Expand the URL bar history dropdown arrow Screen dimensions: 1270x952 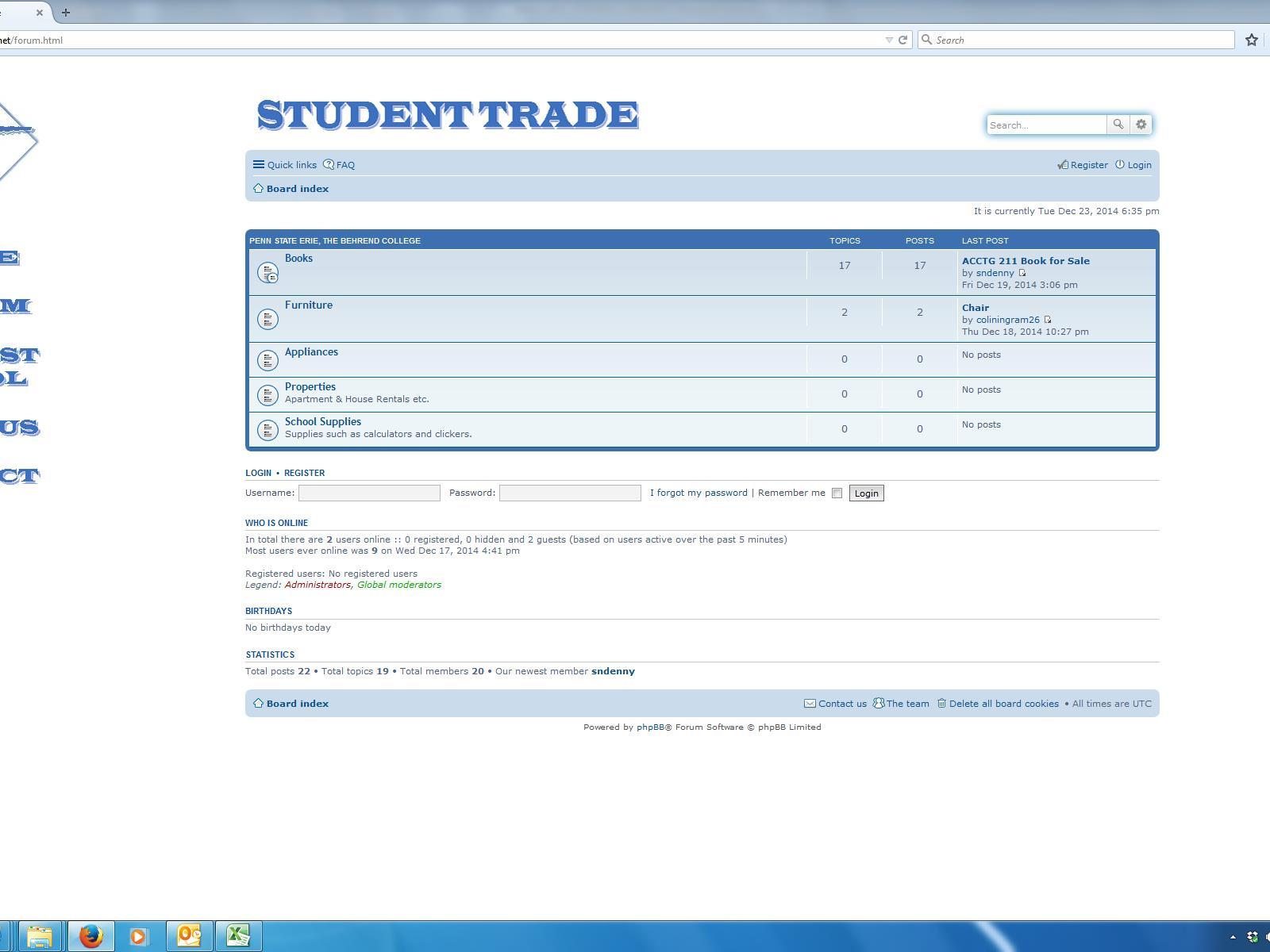coord(889,40)
